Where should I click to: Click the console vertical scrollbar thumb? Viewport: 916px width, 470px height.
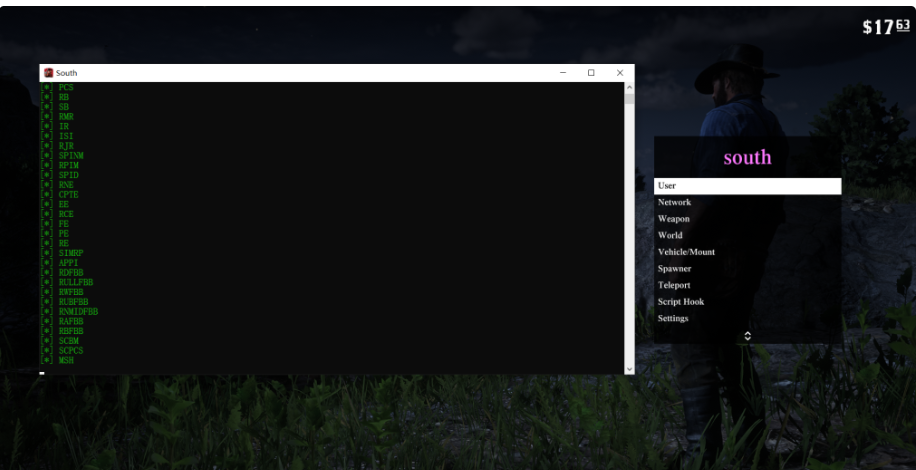[629, 99]
